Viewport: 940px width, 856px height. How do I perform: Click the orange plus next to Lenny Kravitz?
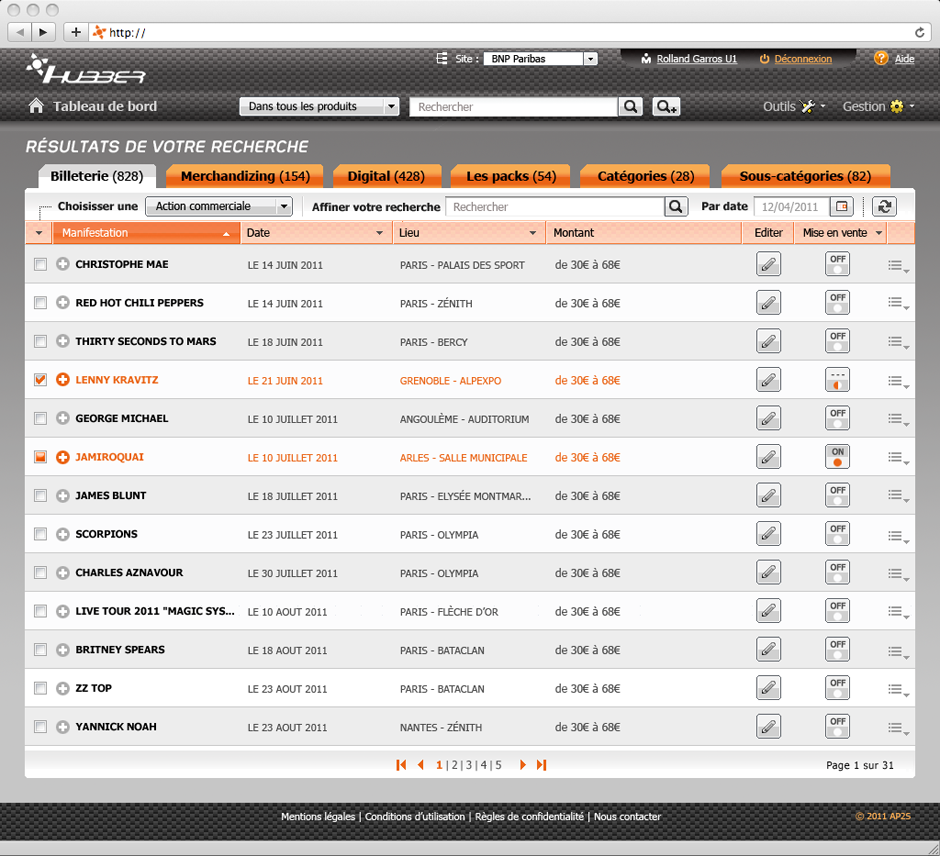[63, 379]
